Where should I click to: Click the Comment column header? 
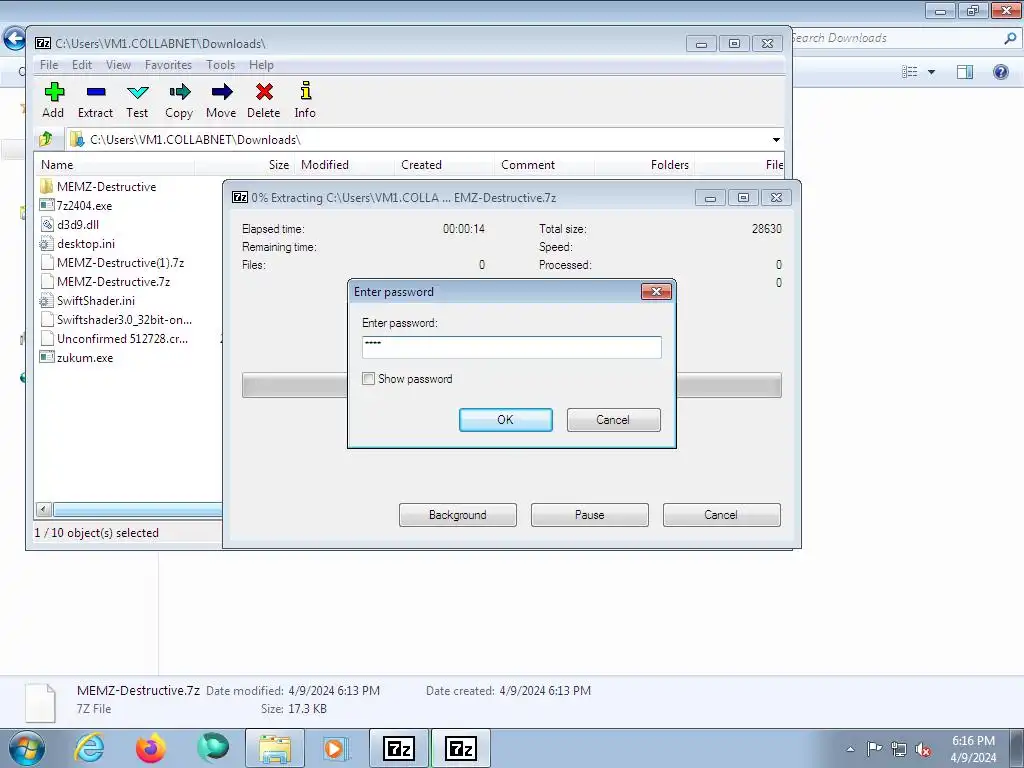coord(544,165)
